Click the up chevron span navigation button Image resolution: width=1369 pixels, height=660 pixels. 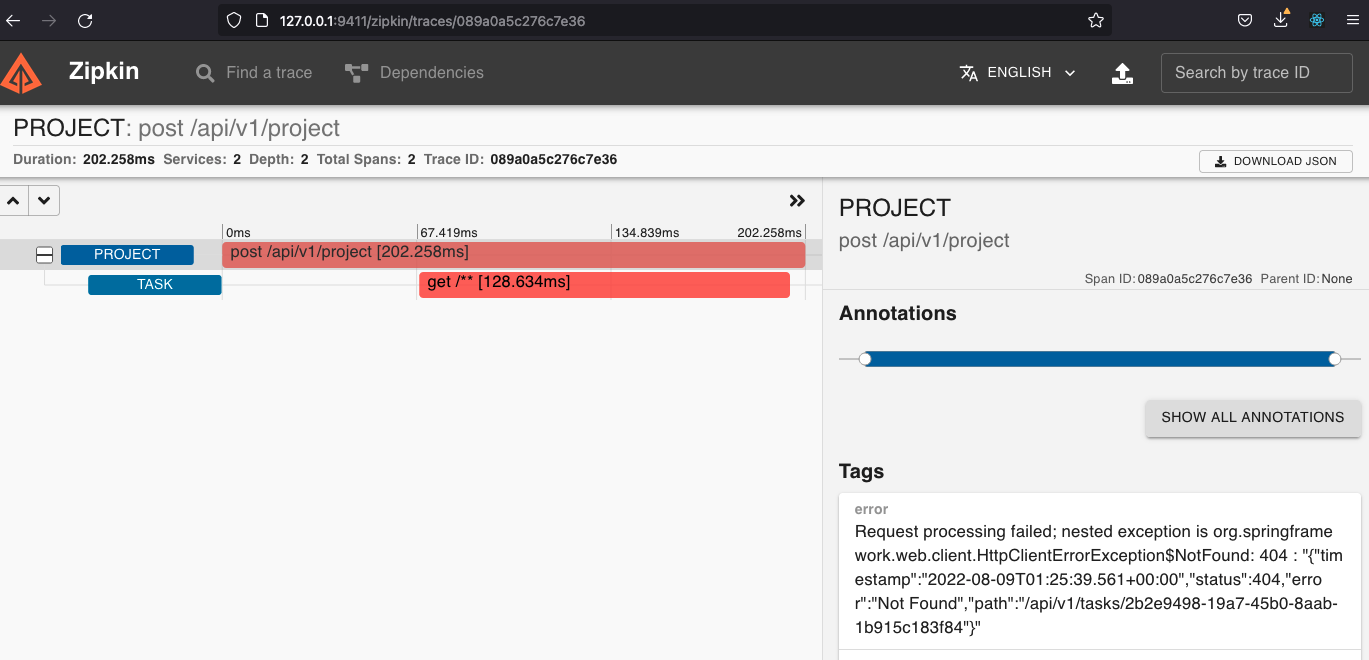14,200
